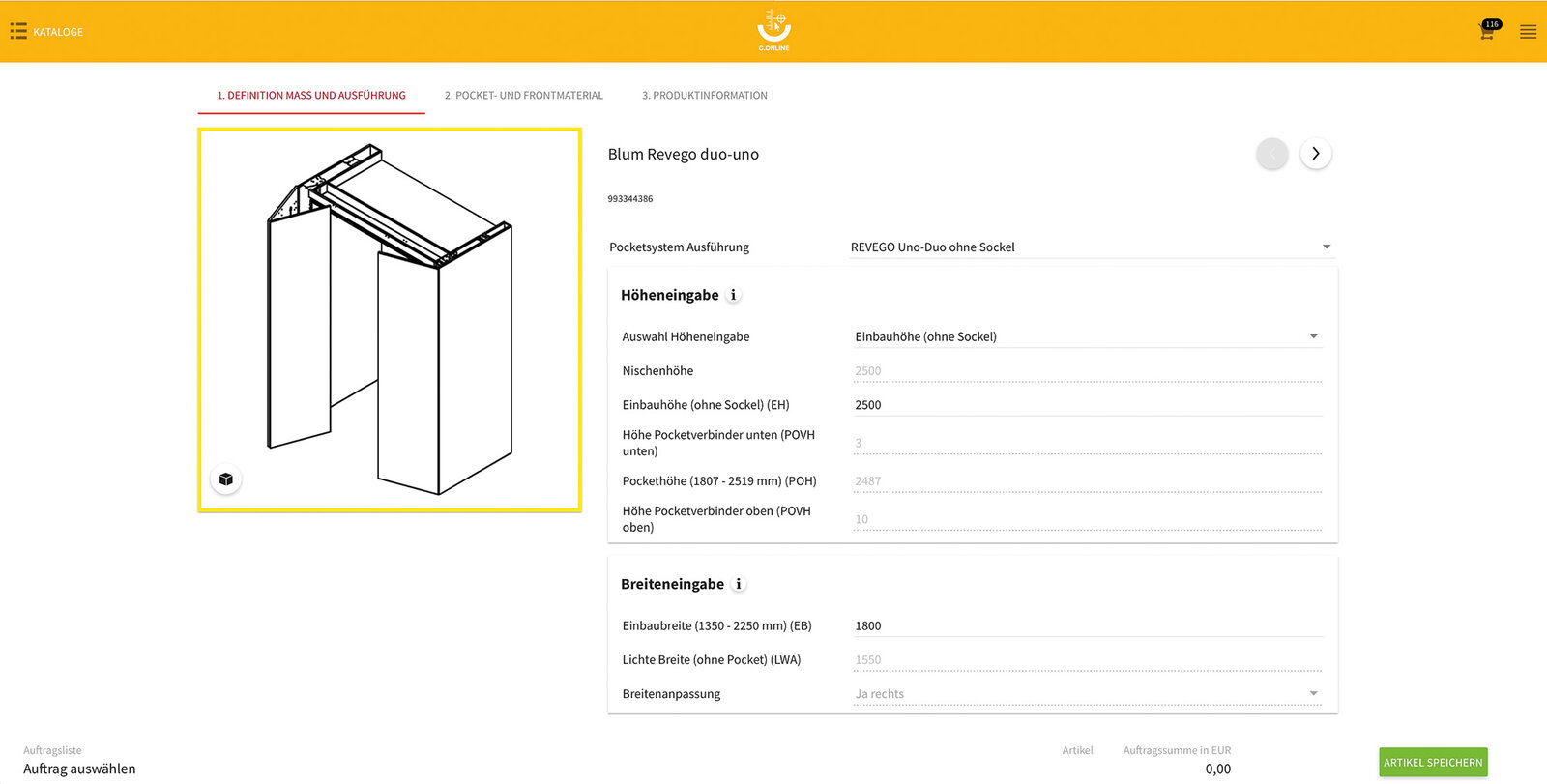Click Einbauhöhe (ohne Sockel) input field
This screenshot has width=1547, height=784.
[1088, 405]
